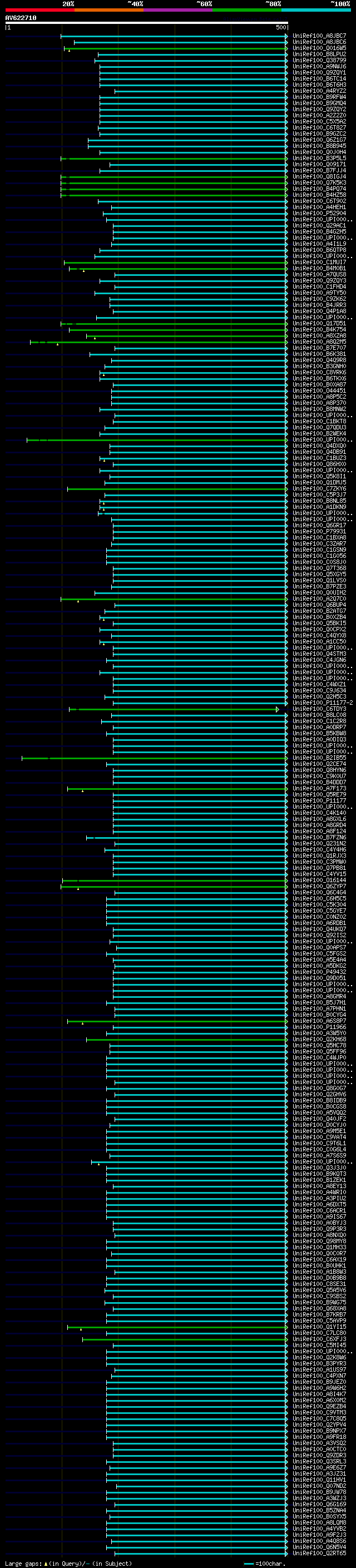Select the UniRef100_C6T902 label
356x1568 pixels.
pyautogui.click(x=319, y=201)
